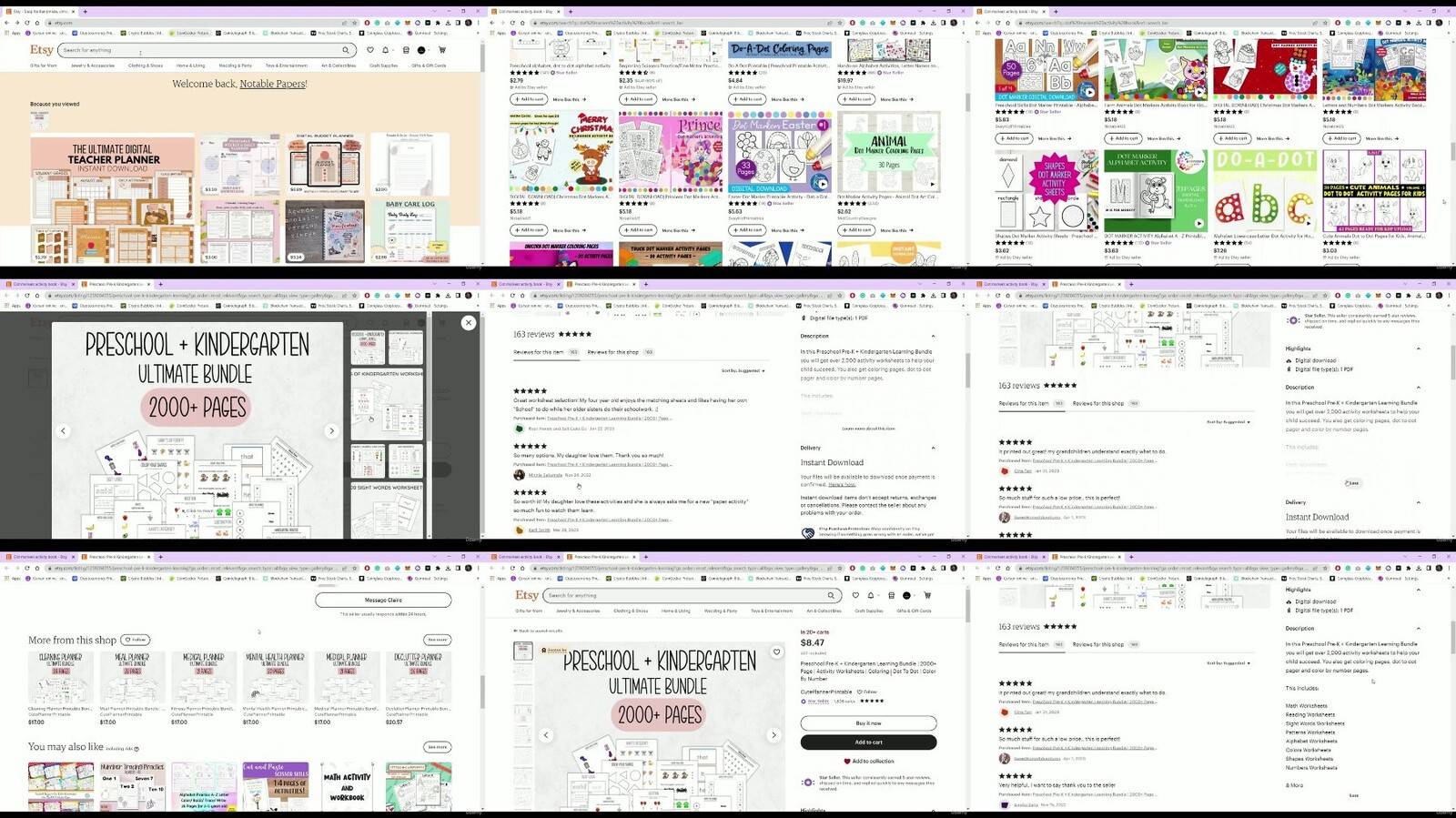Image resolution: width=1456 pixels, height=818 pixels.
Task: Open Meal Planner Ultimate Bundle listing
Action: (x=132, y=678)
